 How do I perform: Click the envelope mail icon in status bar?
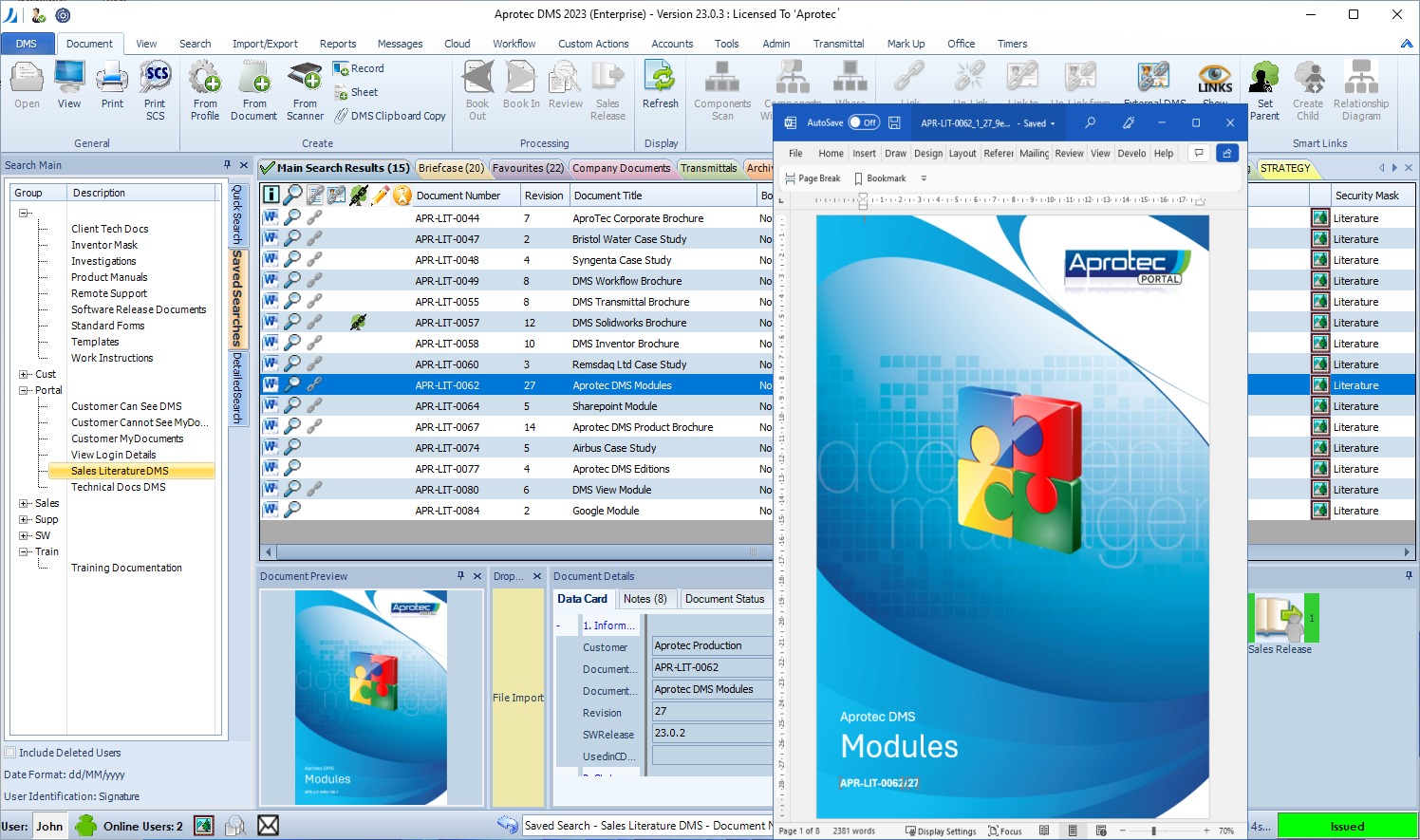pos(269,826)
